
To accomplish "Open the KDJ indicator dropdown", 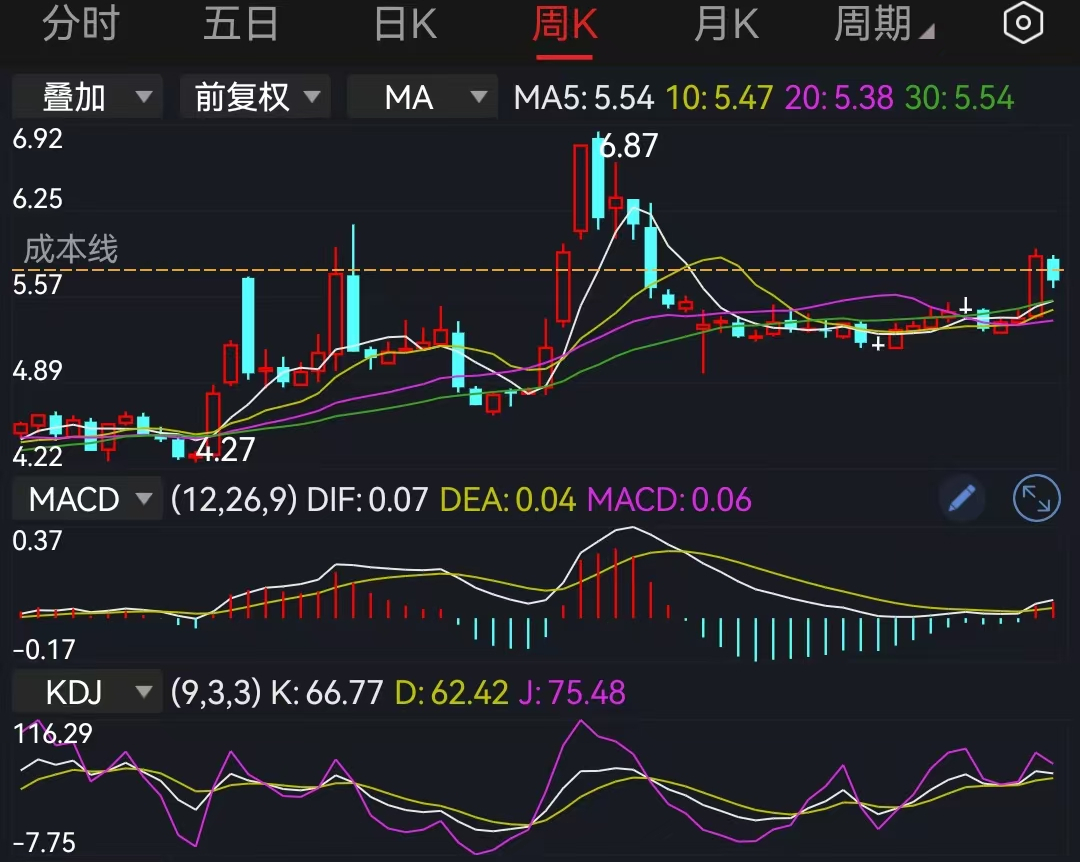I will tap(143, 691).
